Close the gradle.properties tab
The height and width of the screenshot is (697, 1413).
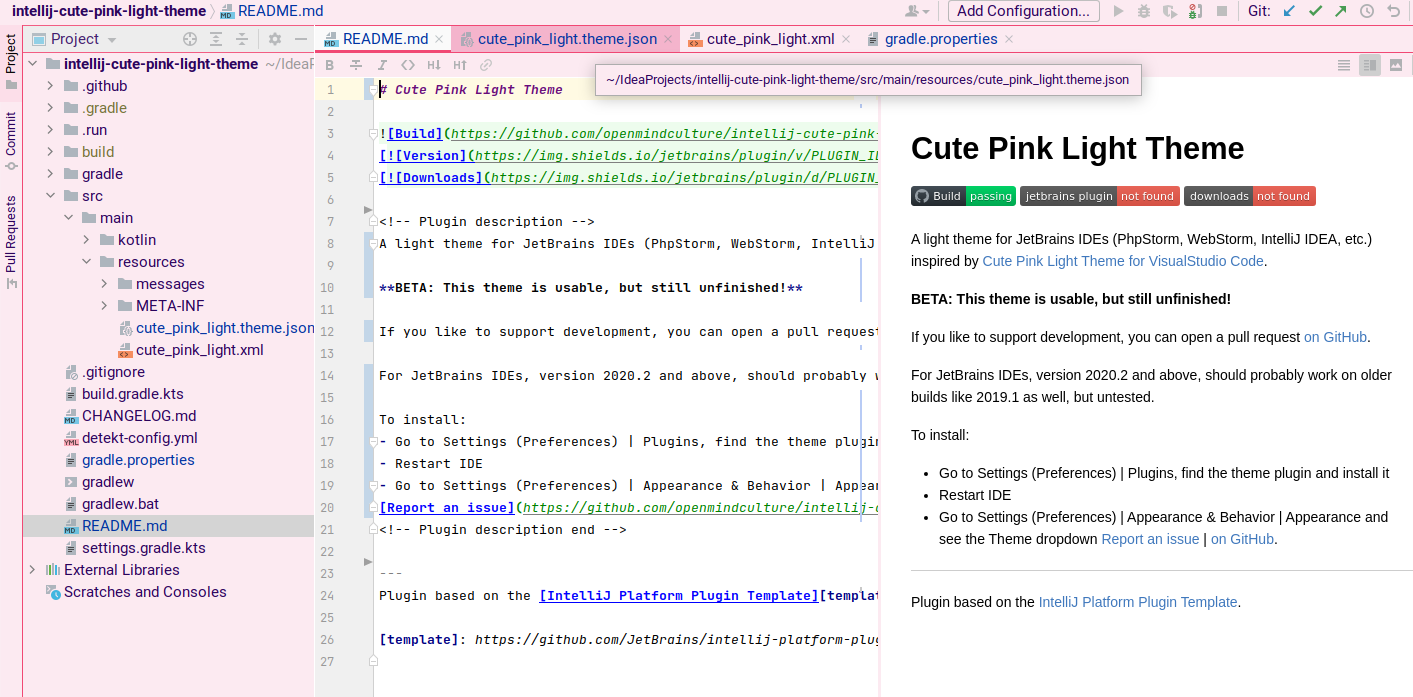1008,40
